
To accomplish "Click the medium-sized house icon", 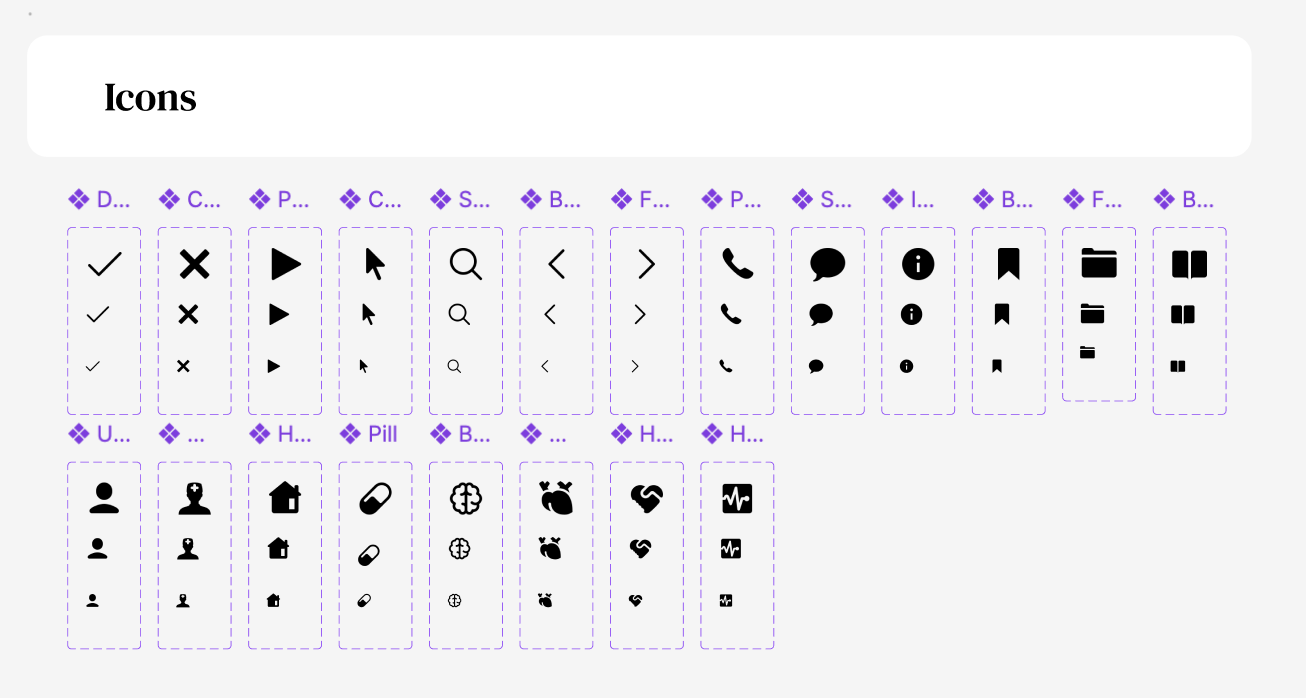I will tap(279, 548).
